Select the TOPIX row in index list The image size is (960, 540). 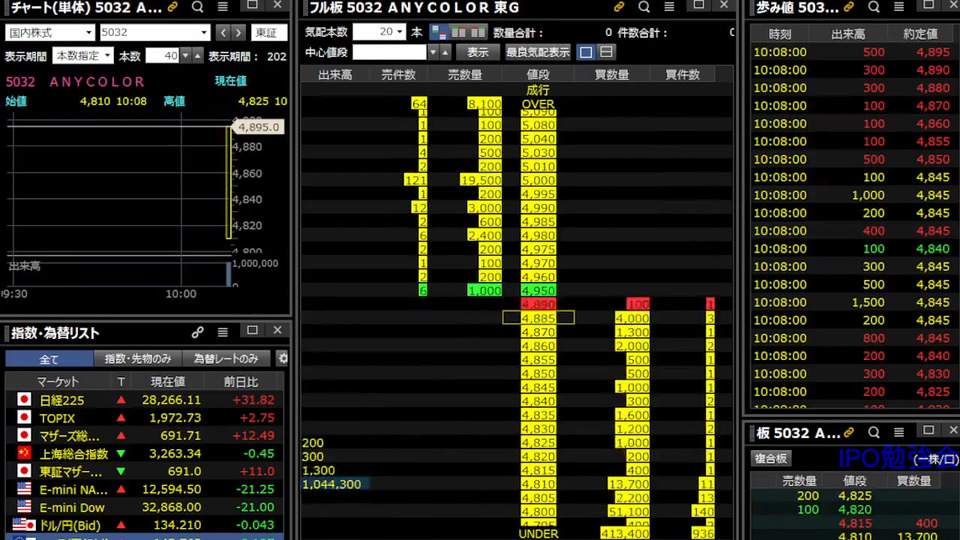click(144, 418)
